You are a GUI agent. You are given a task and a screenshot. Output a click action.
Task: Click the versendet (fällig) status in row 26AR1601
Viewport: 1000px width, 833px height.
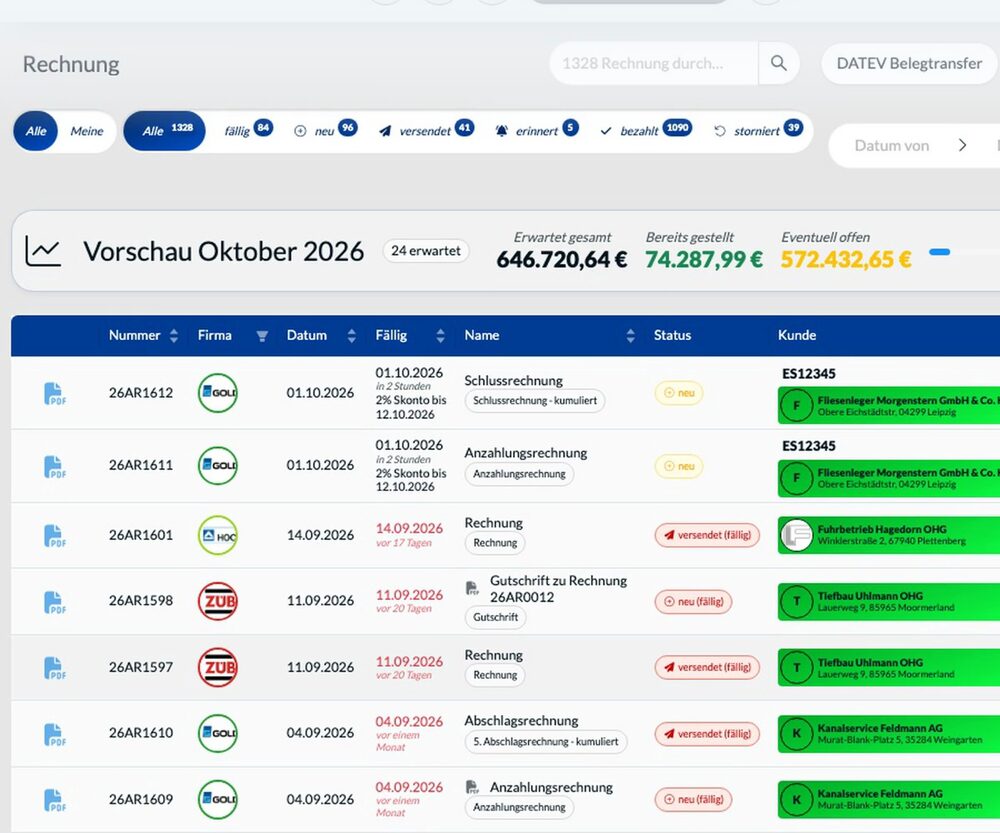click(707, 535)
